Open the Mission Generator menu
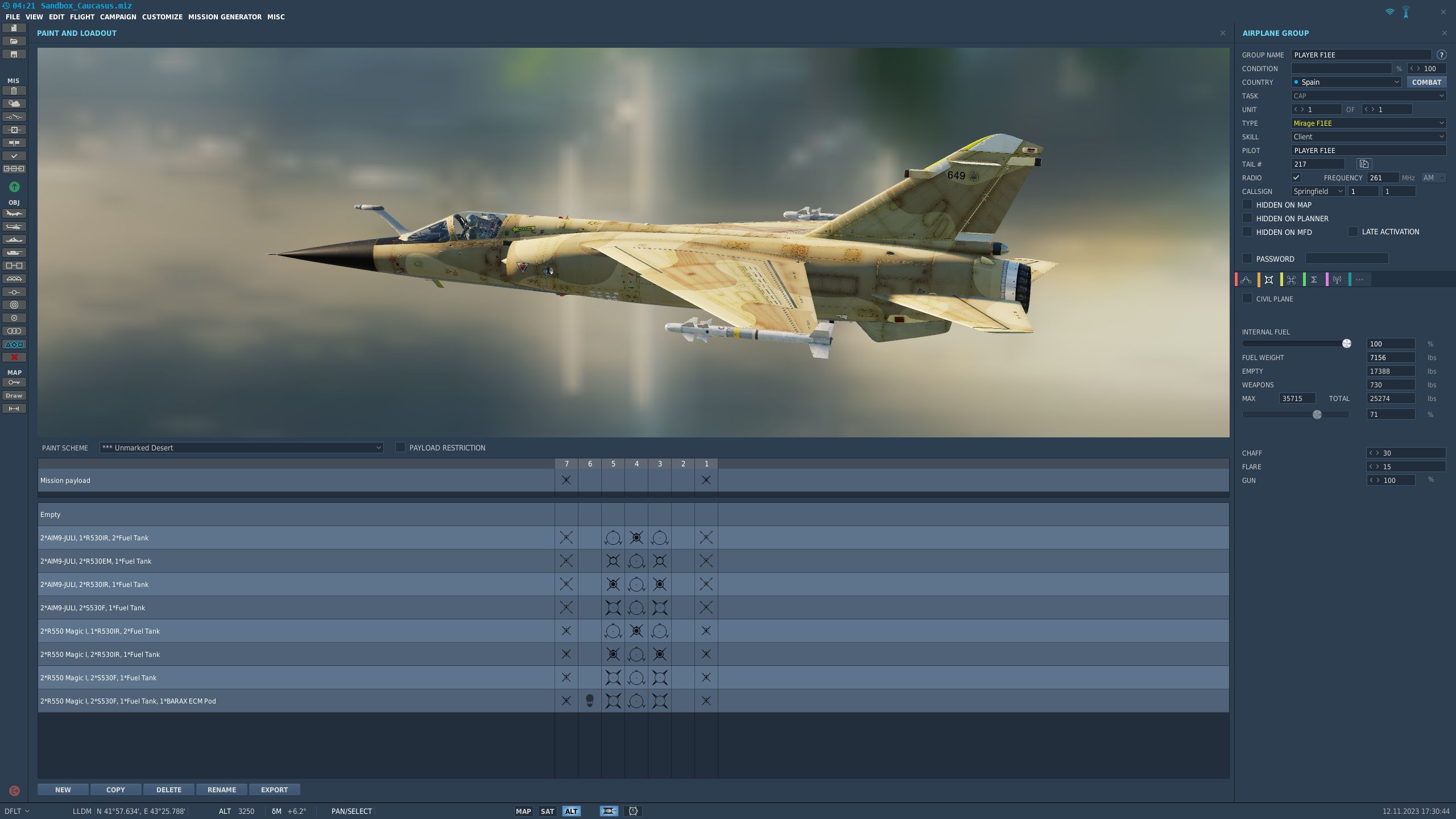This screenshot has height=819, width=1456. [225, 17]
